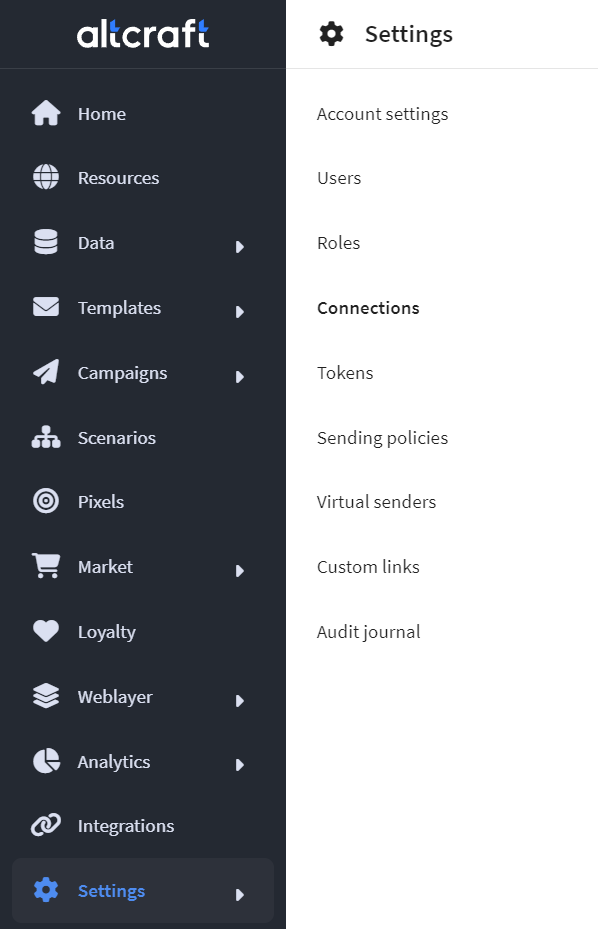Click the Loyalty heart icon
Viewport: 598px width, 929px height.
point(46,631)
